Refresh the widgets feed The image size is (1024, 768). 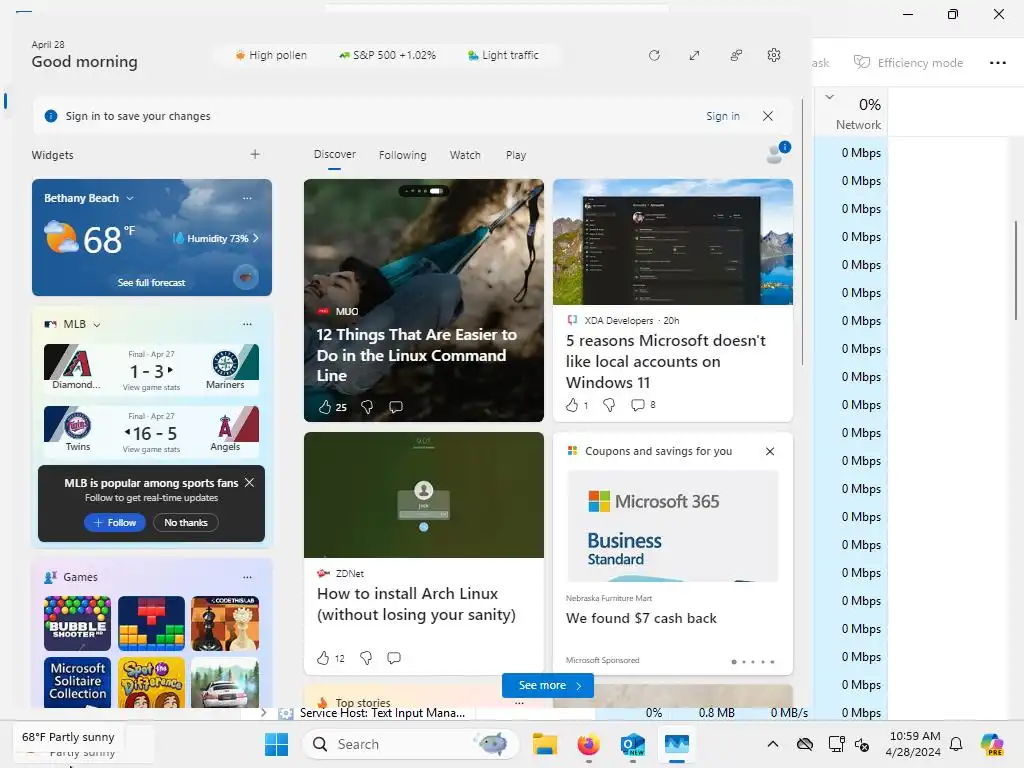click(654, 56)
